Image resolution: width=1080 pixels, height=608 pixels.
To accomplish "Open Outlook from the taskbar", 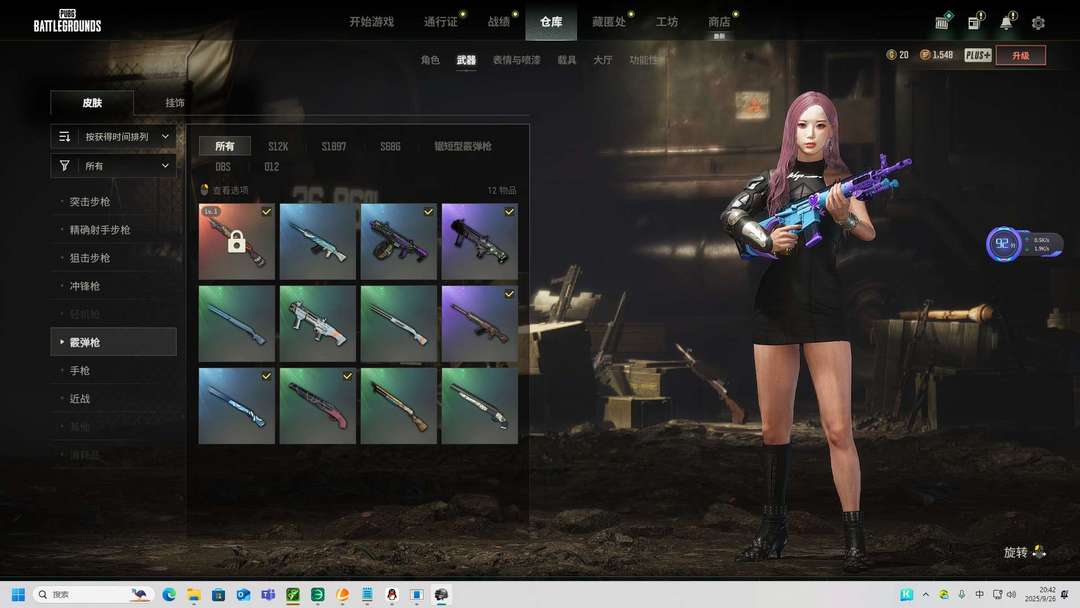I will click(x=243, y=594).
